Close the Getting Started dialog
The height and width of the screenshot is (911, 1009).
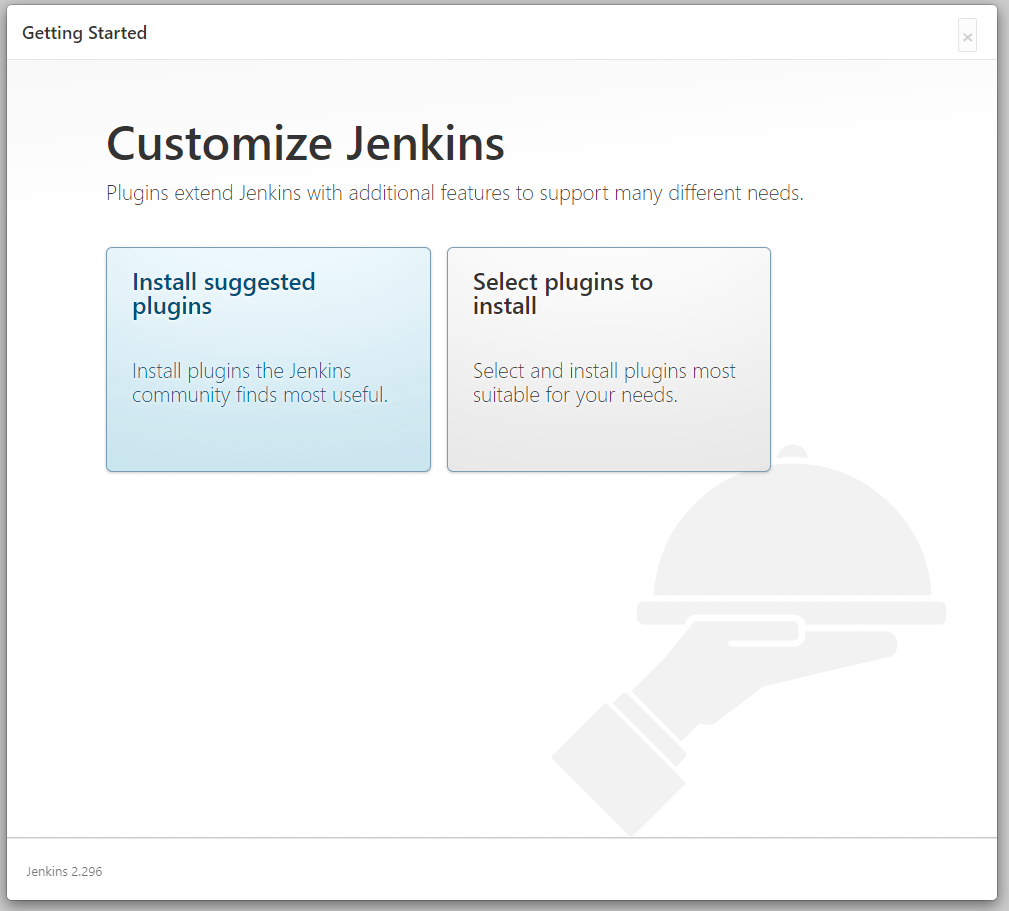(967, 36)
